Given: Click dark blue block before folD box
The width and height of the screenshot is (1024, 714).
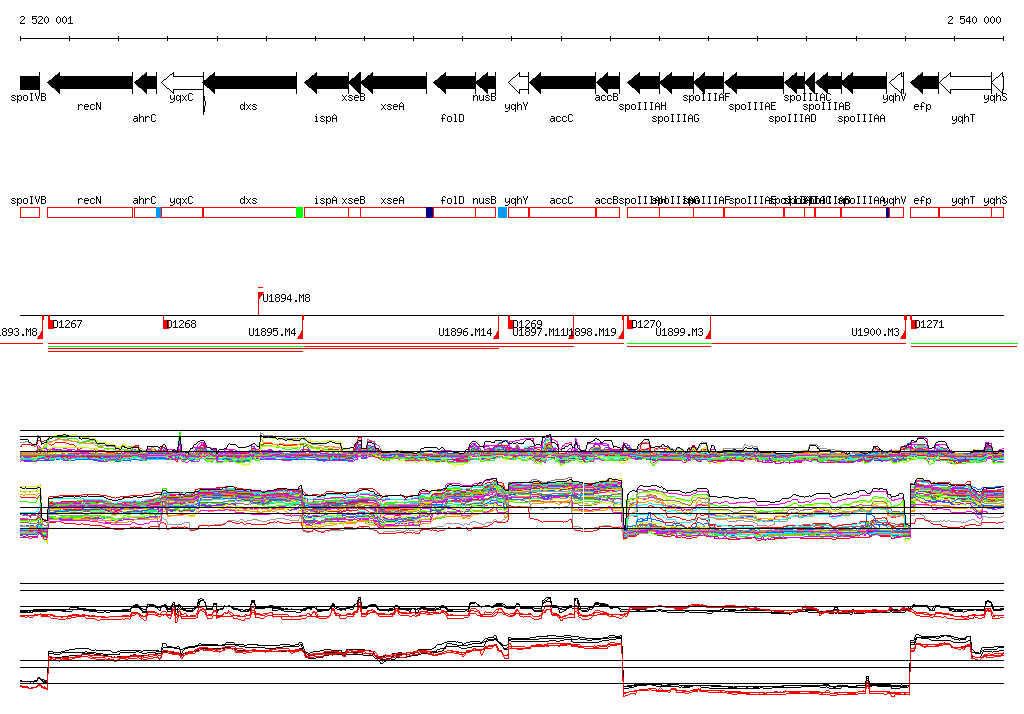Looking at the screenshot, I should coord(430,212).
